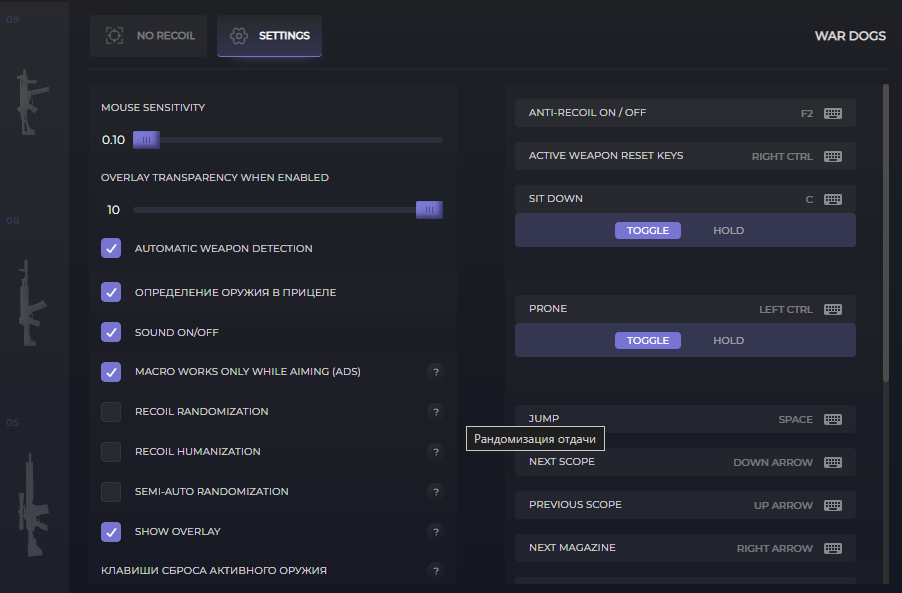The width and height of the screenshot is (902, 593).
Task: Click the keybindings panel vertical scrollbar
Action: coord(886,233)
